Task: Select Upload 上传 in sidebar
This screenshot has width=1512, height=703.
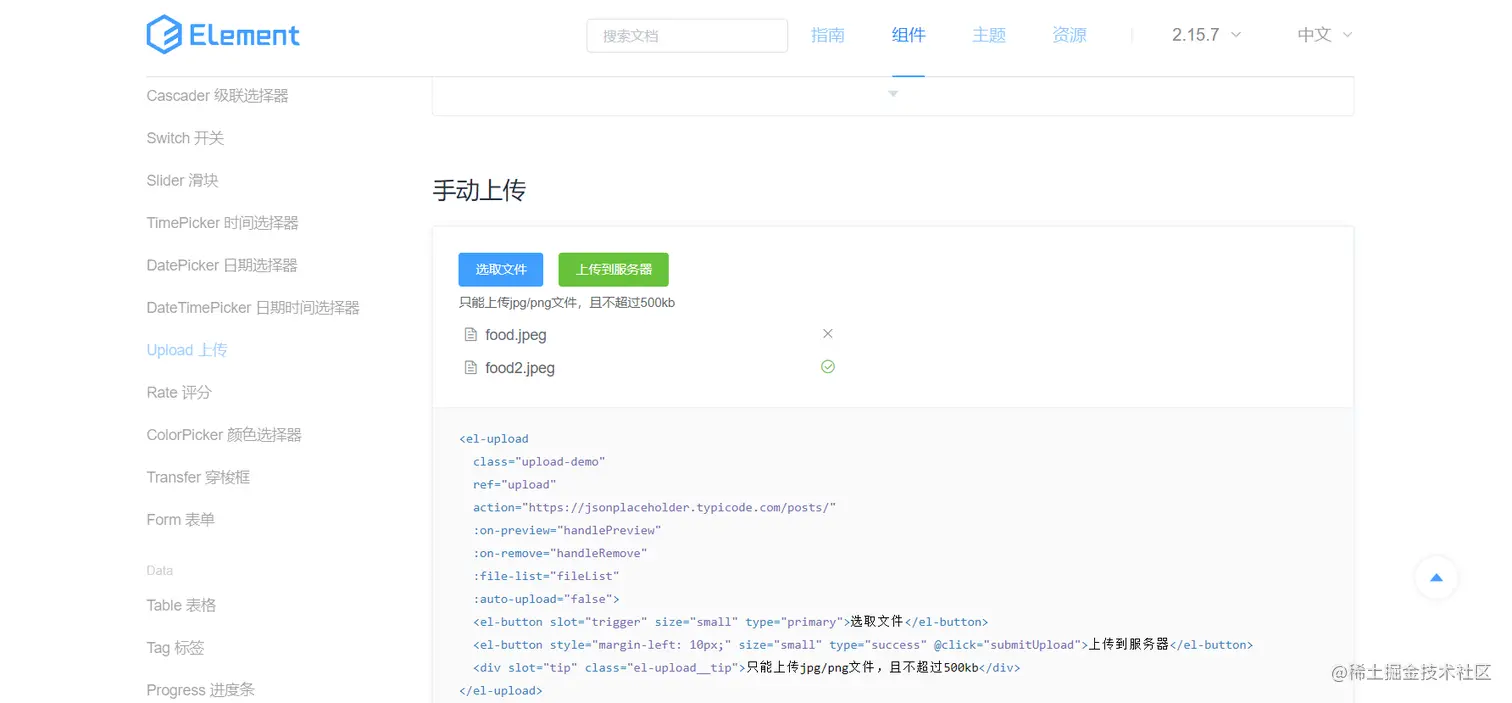Action: [187, 350]
